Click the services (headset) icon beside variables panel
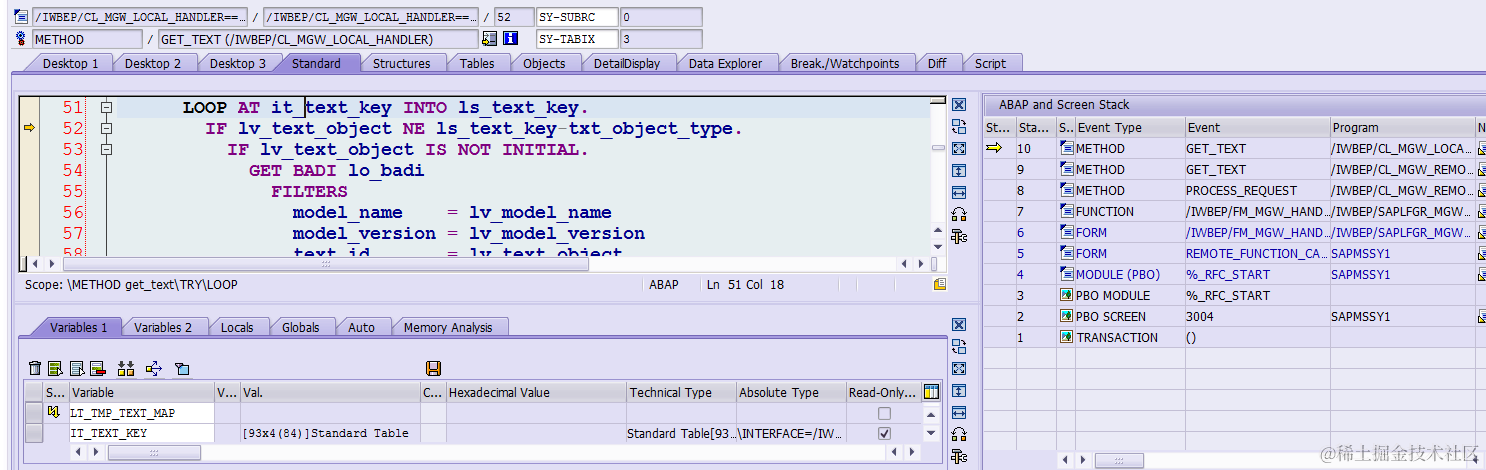This screenshot has width=1486, height=470. click(x=959, y=434)
